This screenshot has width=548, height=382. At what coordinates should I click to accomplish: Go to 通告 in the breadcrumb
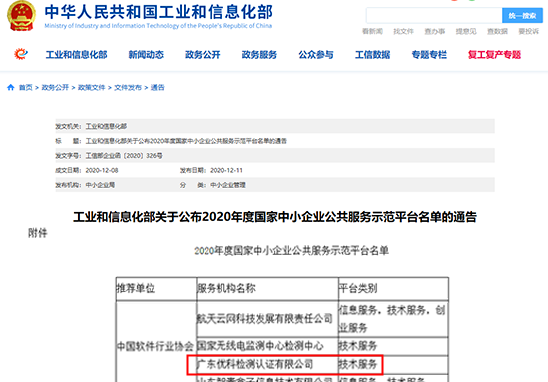pyautogui.click(x=158, y=87)
